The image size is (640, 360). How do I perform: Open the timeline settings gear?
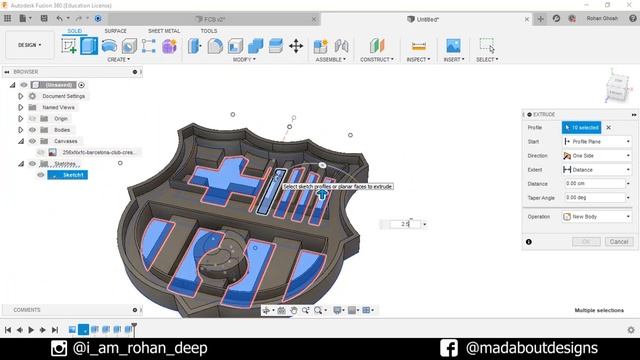click(x=631, y=330)
